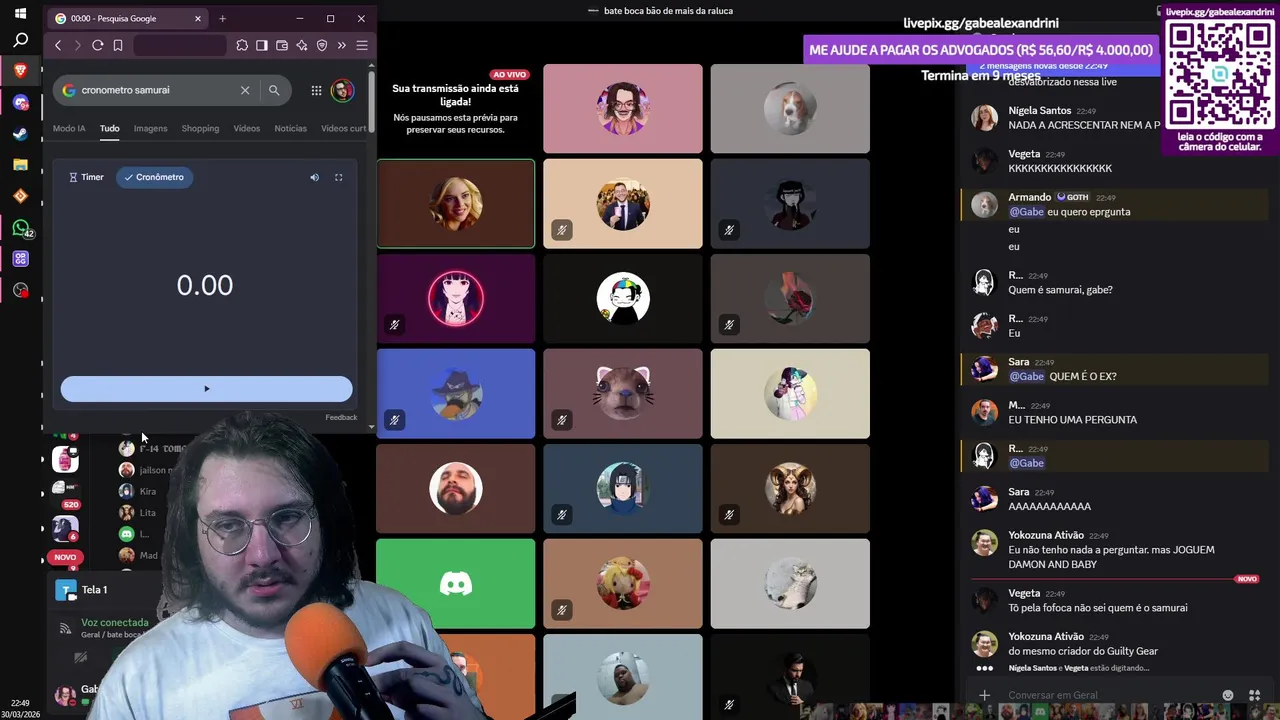Click the NOVO new messages badge in chat
The width and height of the screenshot is (1280, 720).
coord(1247,579)
